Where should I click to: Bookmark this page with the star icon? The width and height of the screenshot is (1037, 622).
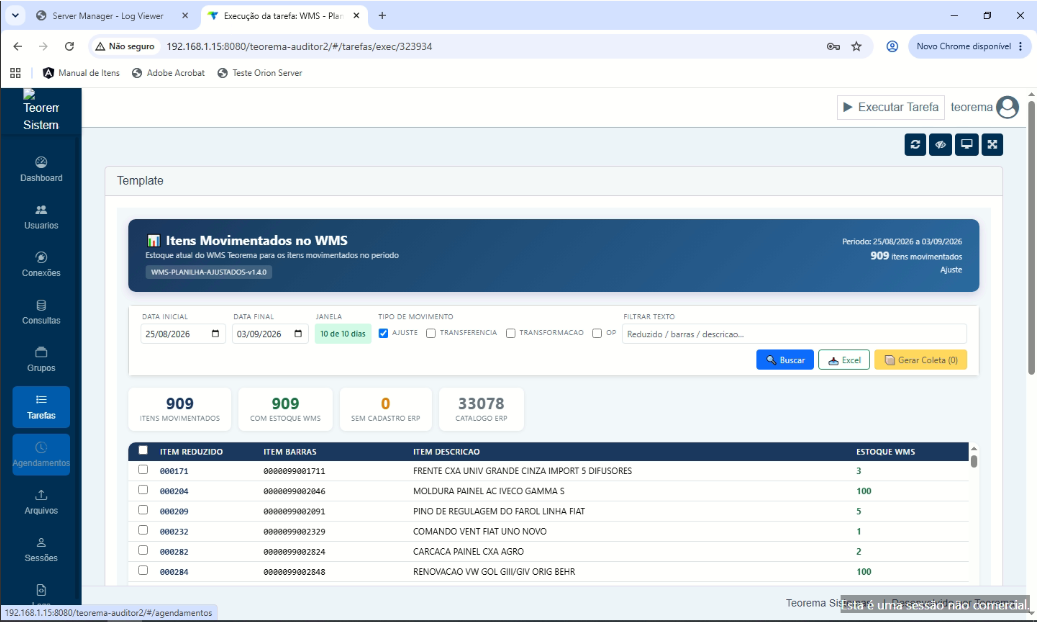point(856,46)
